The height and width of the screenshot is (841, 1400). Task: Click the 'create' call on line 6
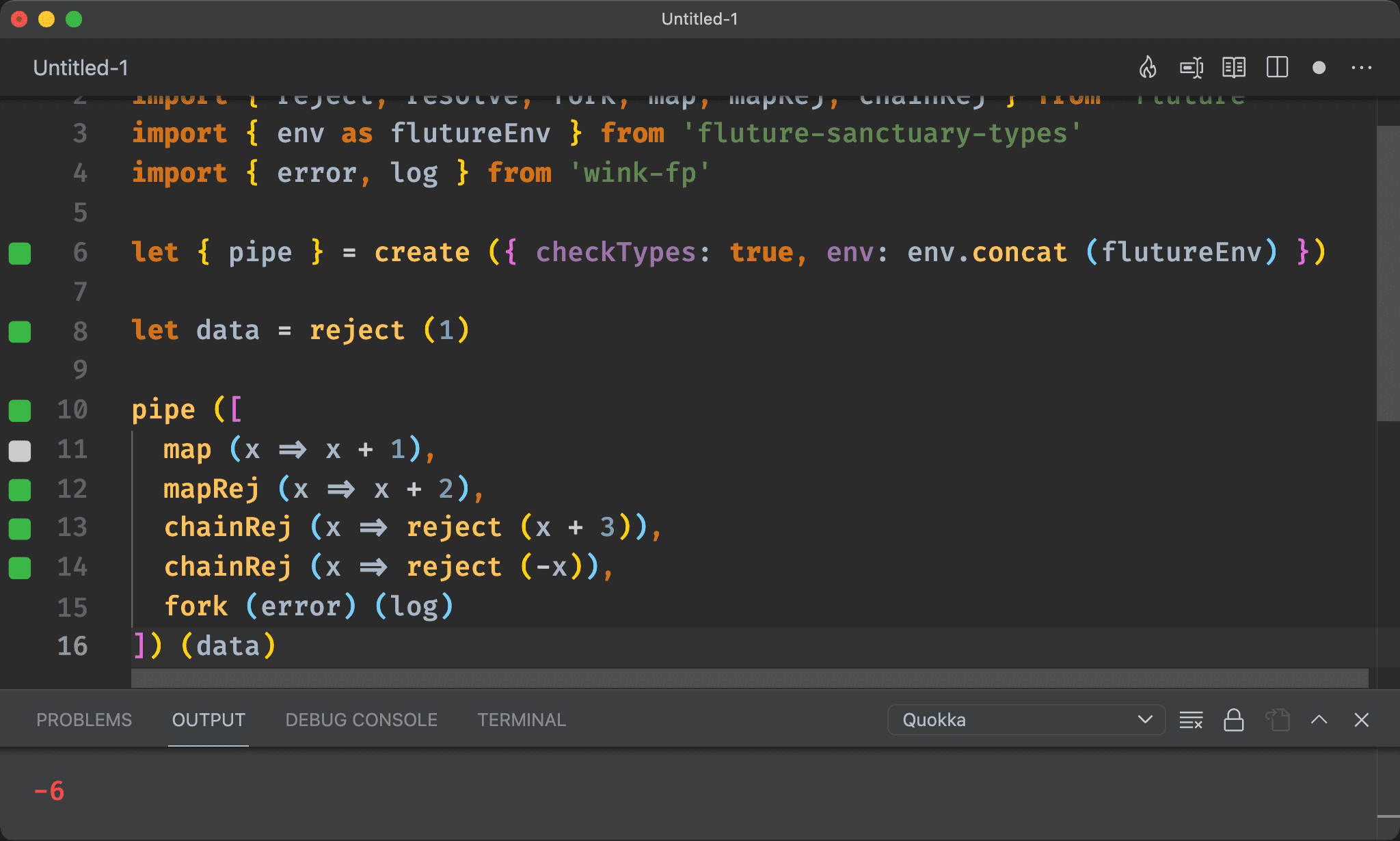[x=422, y=252]
